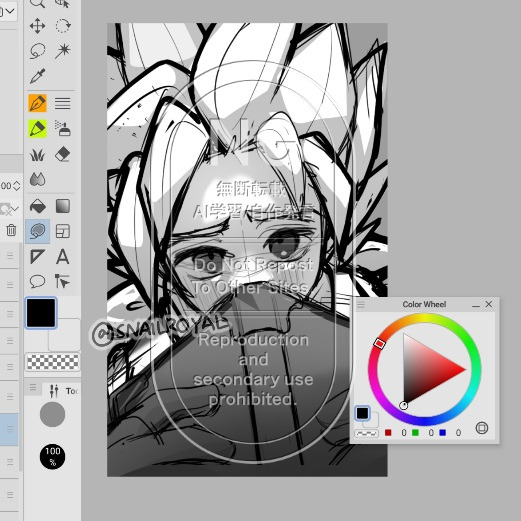
Task: Select the highlighted lasso fill tool
Action: point(38,231)
